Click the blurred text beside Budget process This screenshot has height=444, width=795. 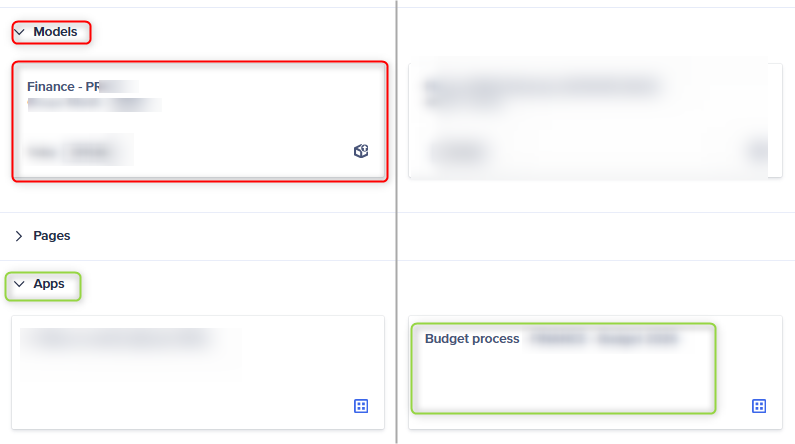point(604,339)
